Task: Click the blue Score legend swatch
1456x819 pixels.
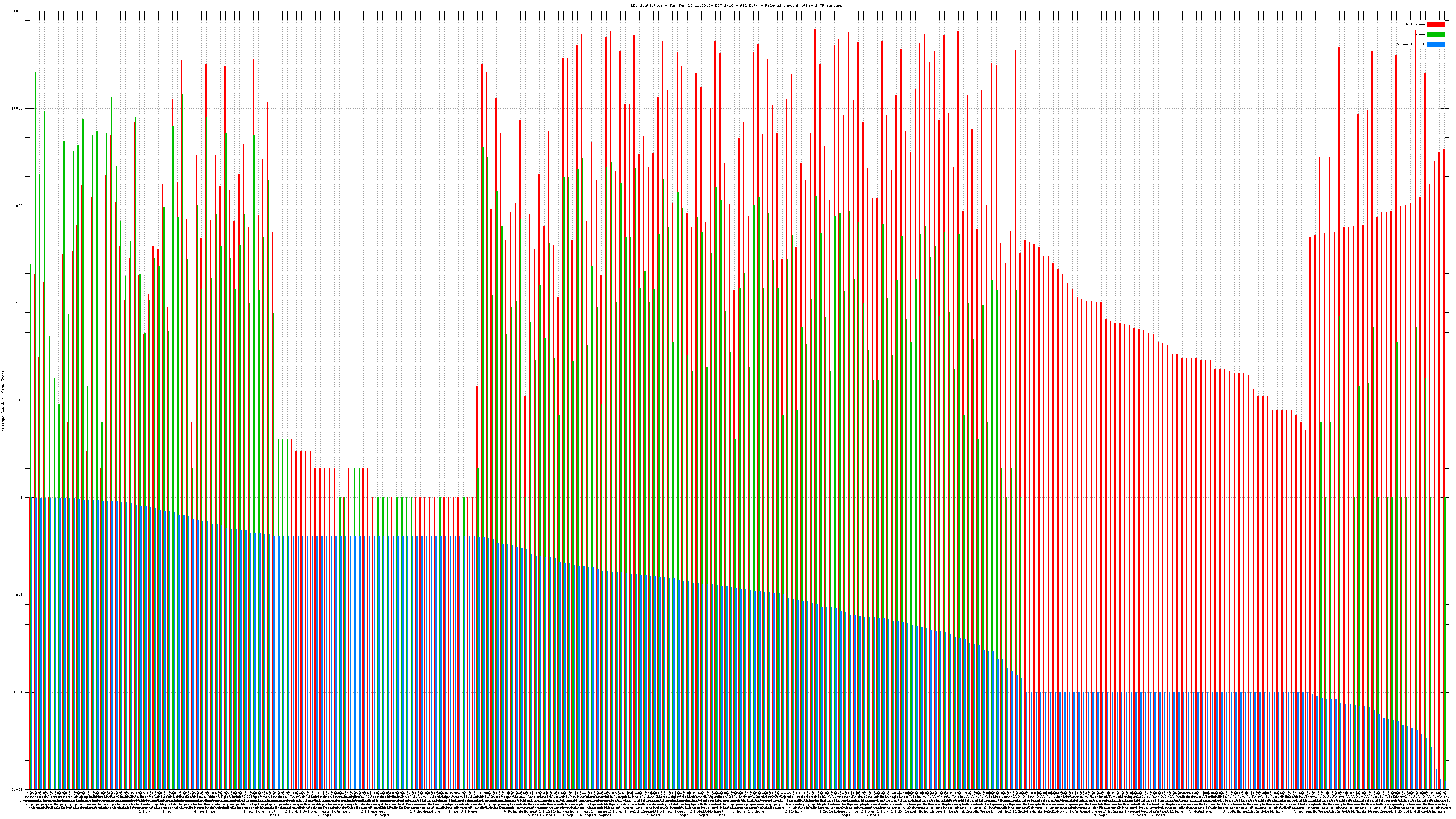Action: [x=1435, y=44]
